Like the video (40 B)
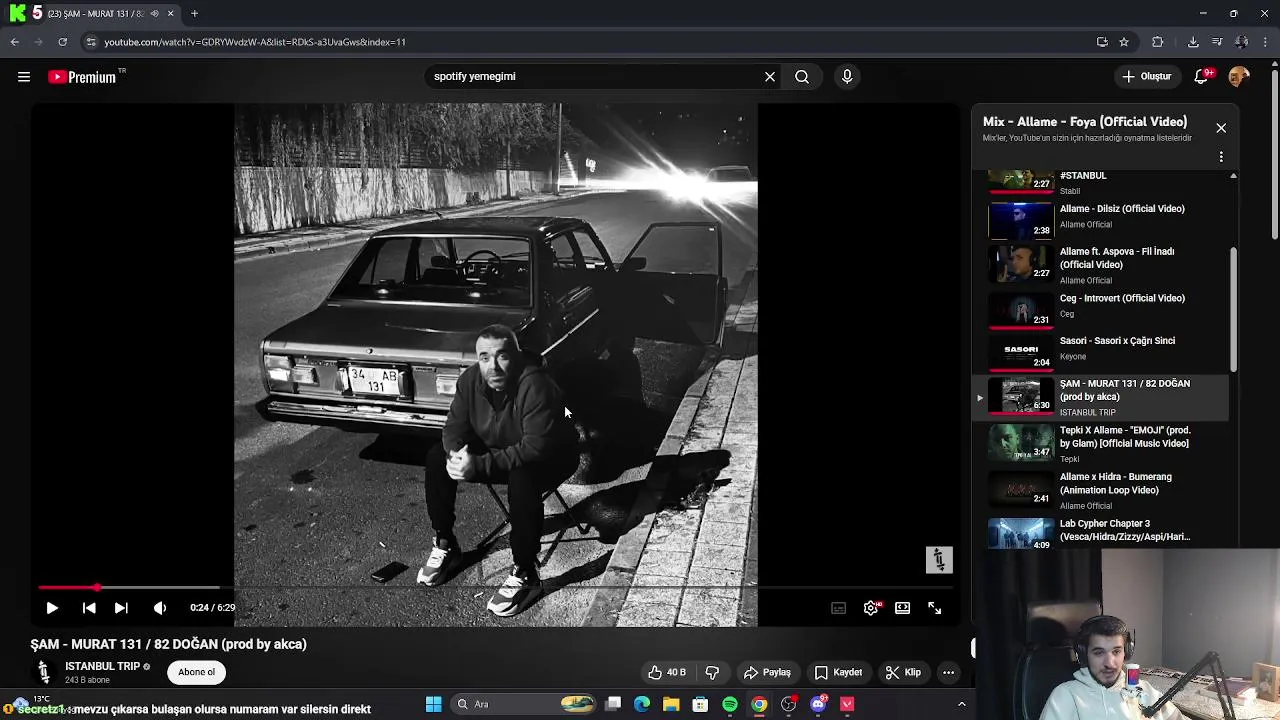Image resolution: width=1280 pixels, height=720 pixels. tap(667, 672)
